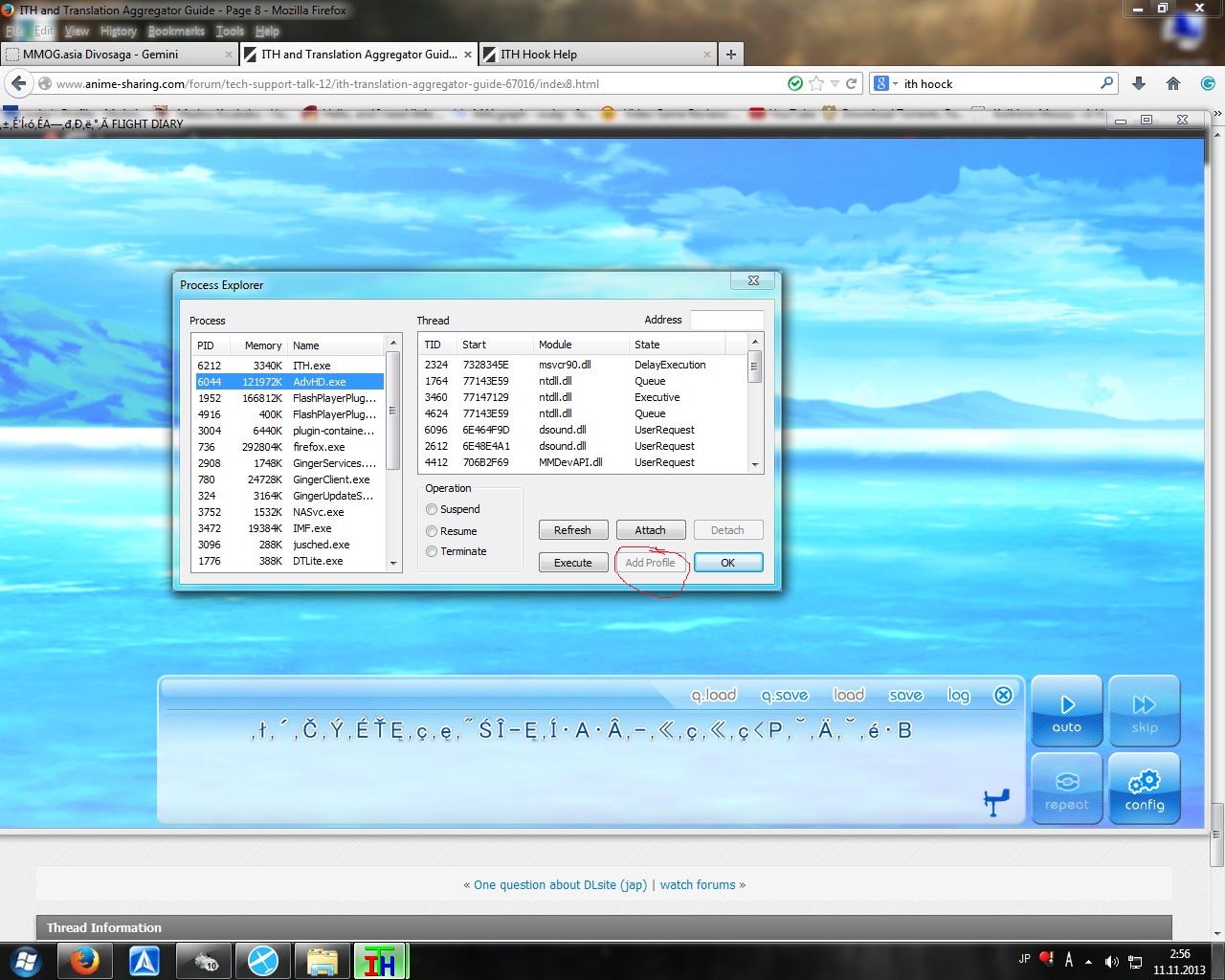Select thread row msvcr90.dll
This screenshot has width=1225, height=980.
click(x=583, y=365)
